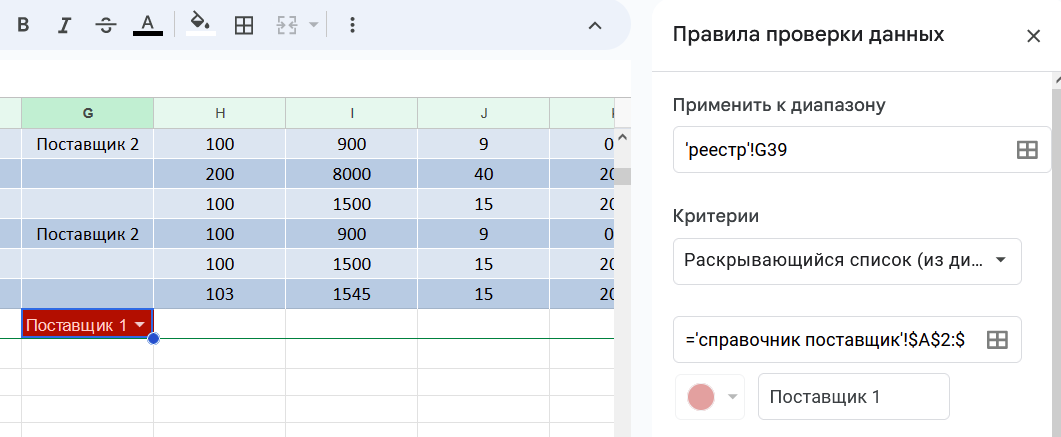Screen dimensions: 1061x437
Task: Open the Поставщик 1 dropdown in cell G
Action: (140, 325)
